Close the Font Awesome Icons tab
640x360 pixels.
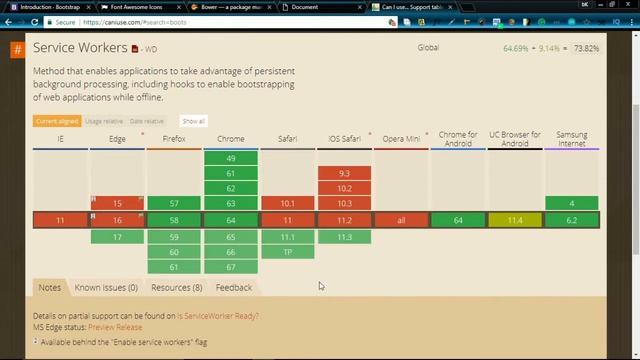coord(179,7)
